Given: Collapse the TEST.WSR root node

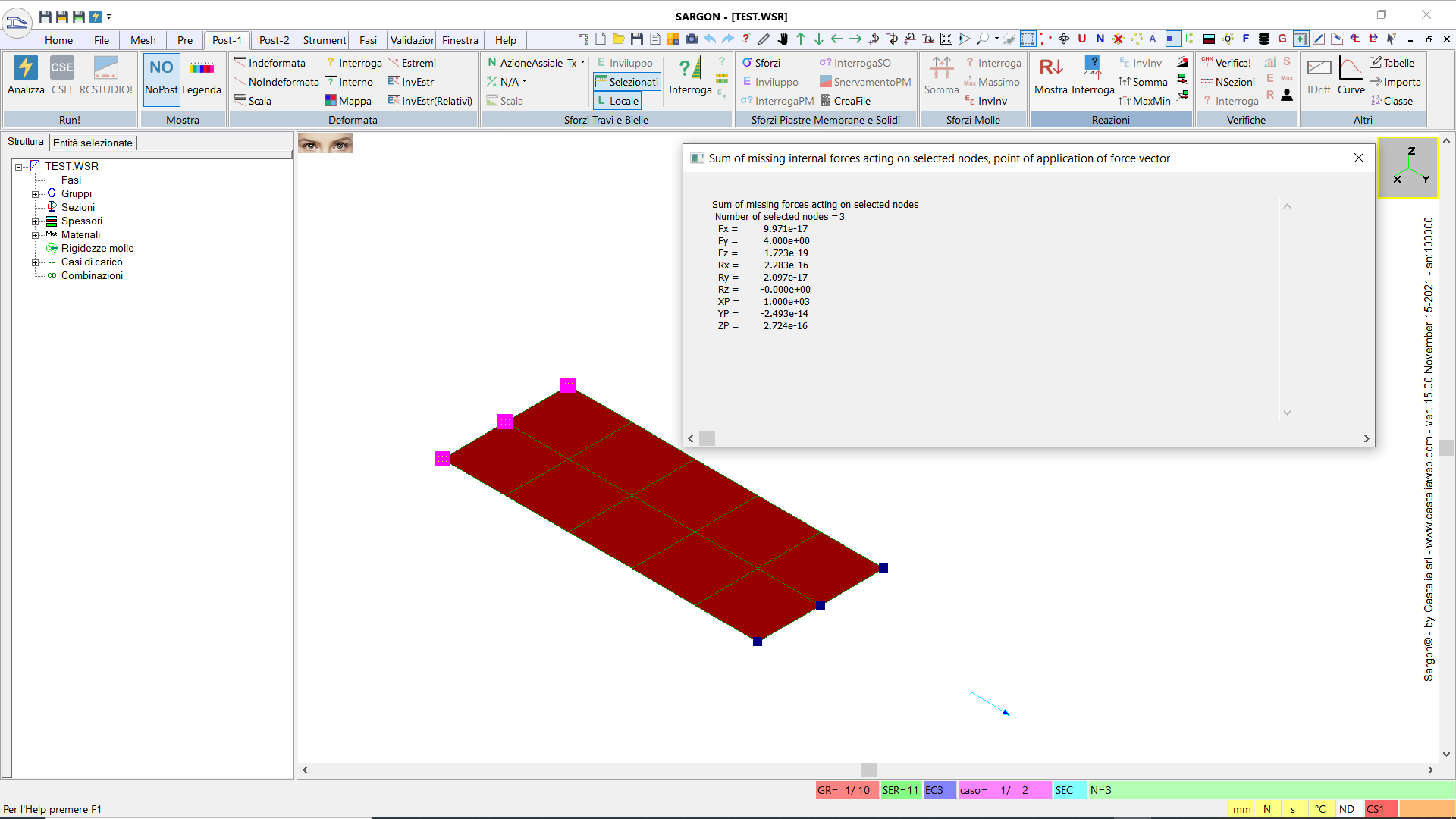Looking at the screenshot, I should pyautogui.click(x=19, y=167).
